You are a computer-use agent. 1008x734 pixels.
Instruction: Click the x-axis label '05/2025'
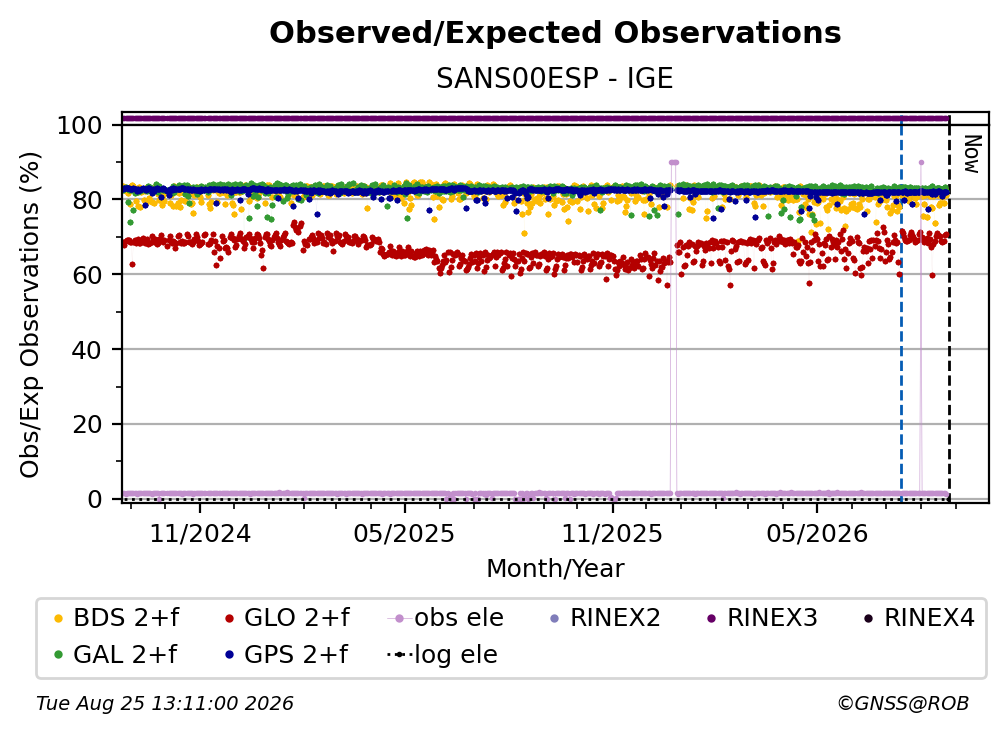[x=404, y=533]
